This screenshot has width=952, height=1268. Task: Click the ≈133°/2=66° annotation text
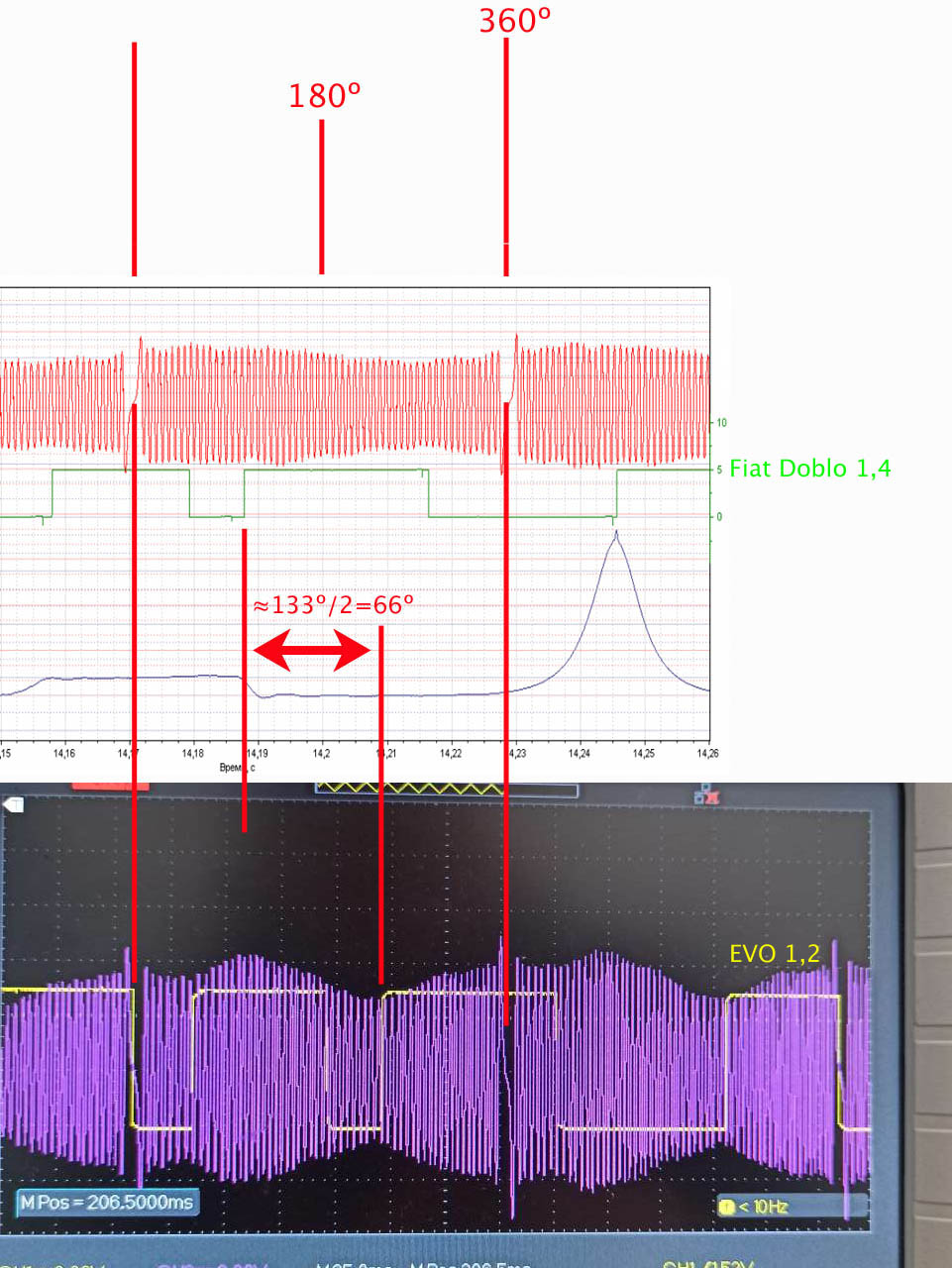(333, 605)
